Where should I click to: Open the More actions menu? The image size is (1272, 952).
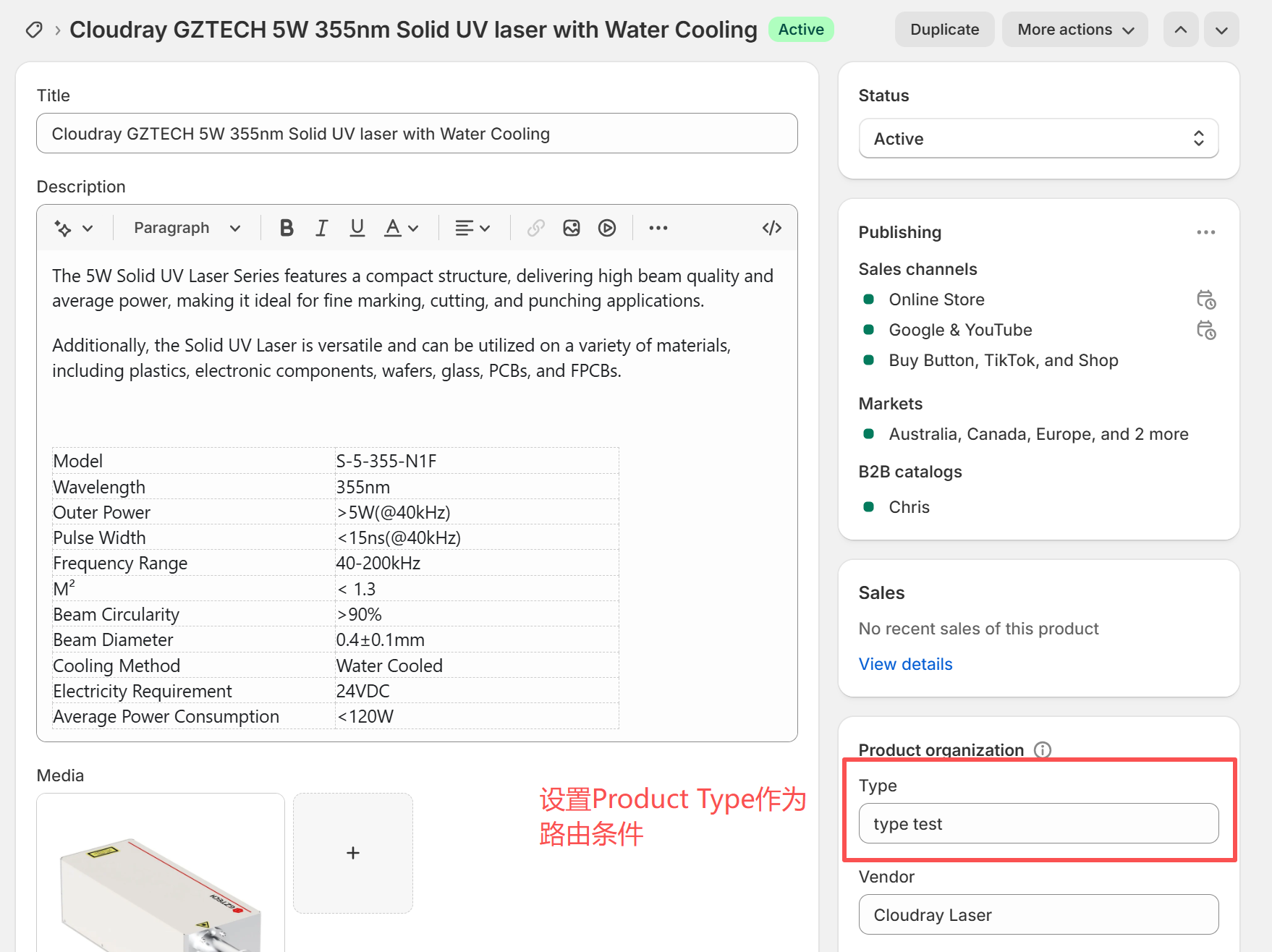click(x=1074, y=30)
